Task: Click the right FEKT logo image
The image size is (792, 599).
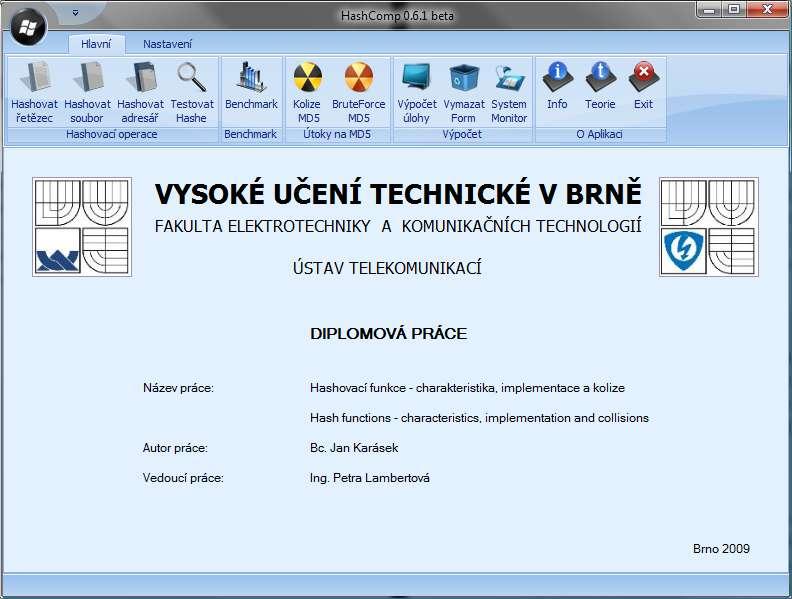Action: [x=709, y=227]
